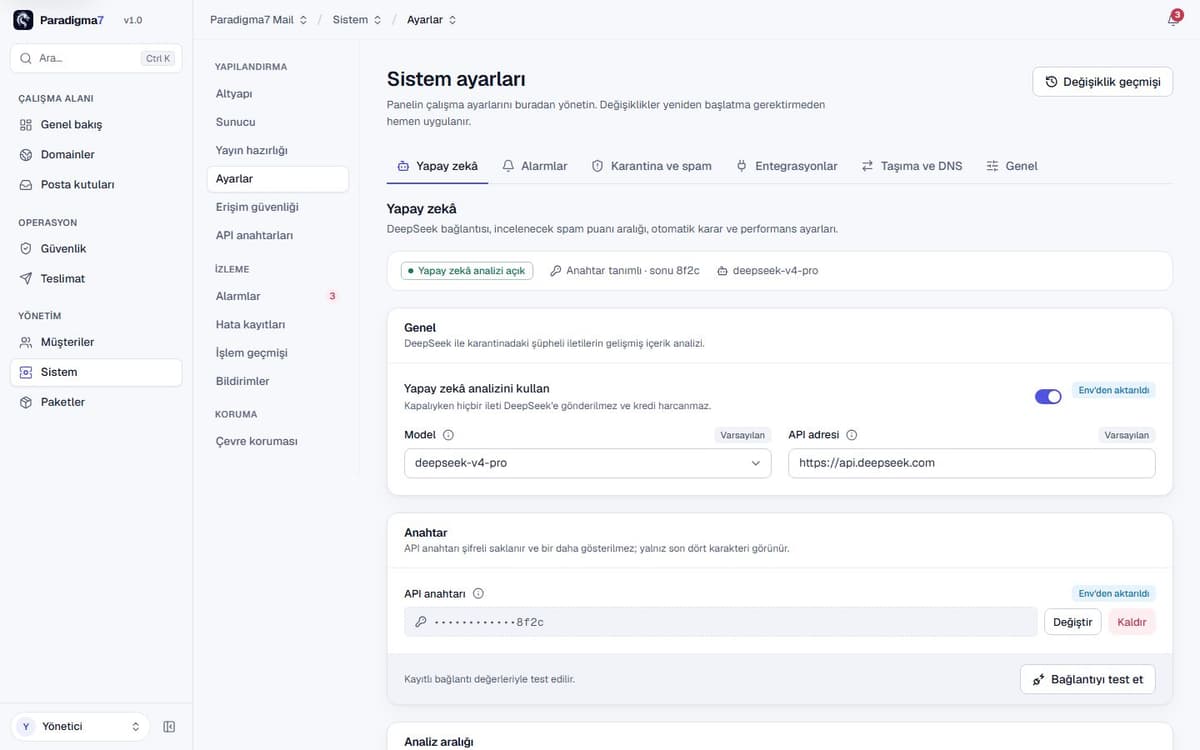
Task: Collapse the sidebar panel icon
Action: pos(169,727)
